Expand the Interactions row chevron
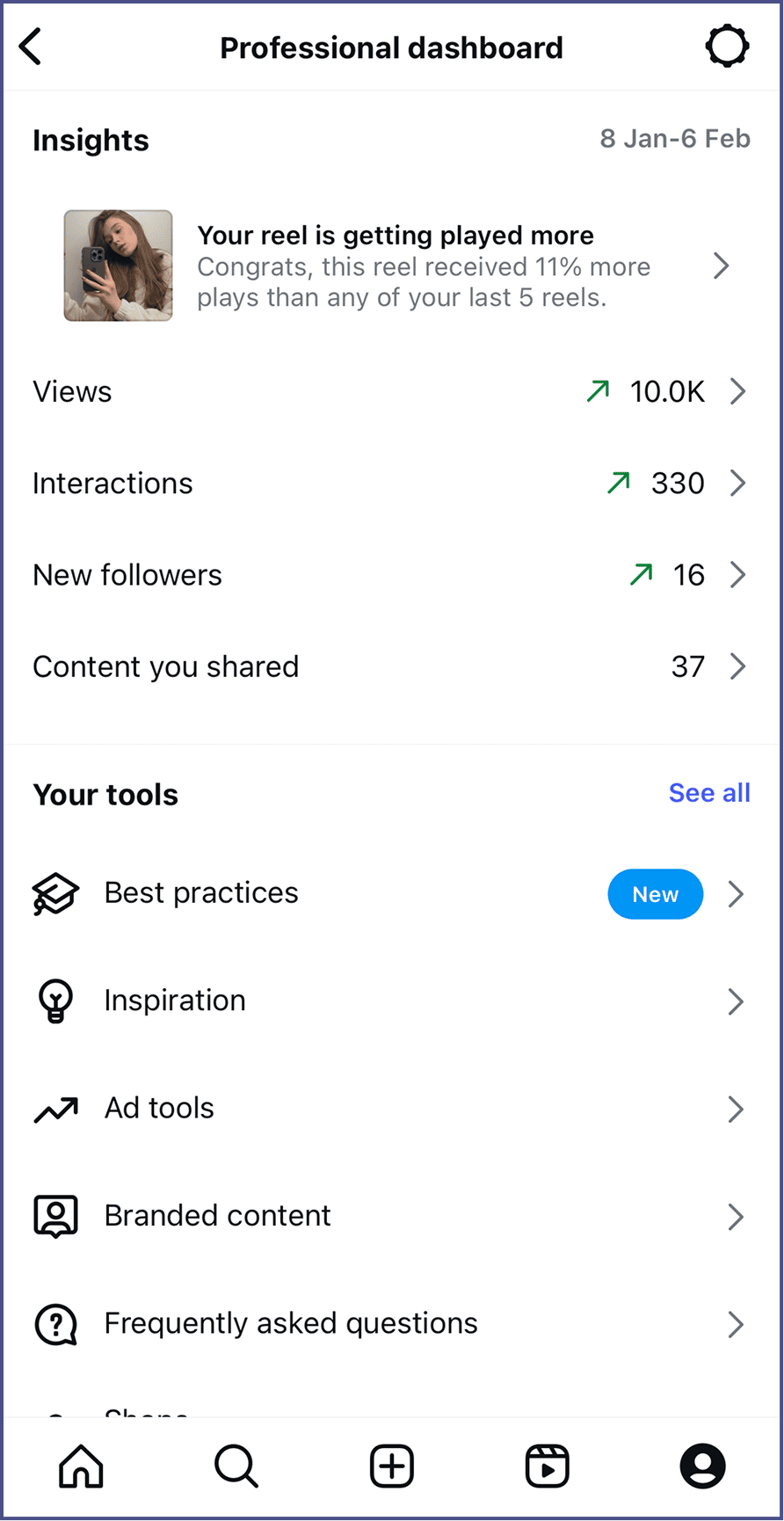Screen dimensions: 784x1521 [x=737, y=483]
